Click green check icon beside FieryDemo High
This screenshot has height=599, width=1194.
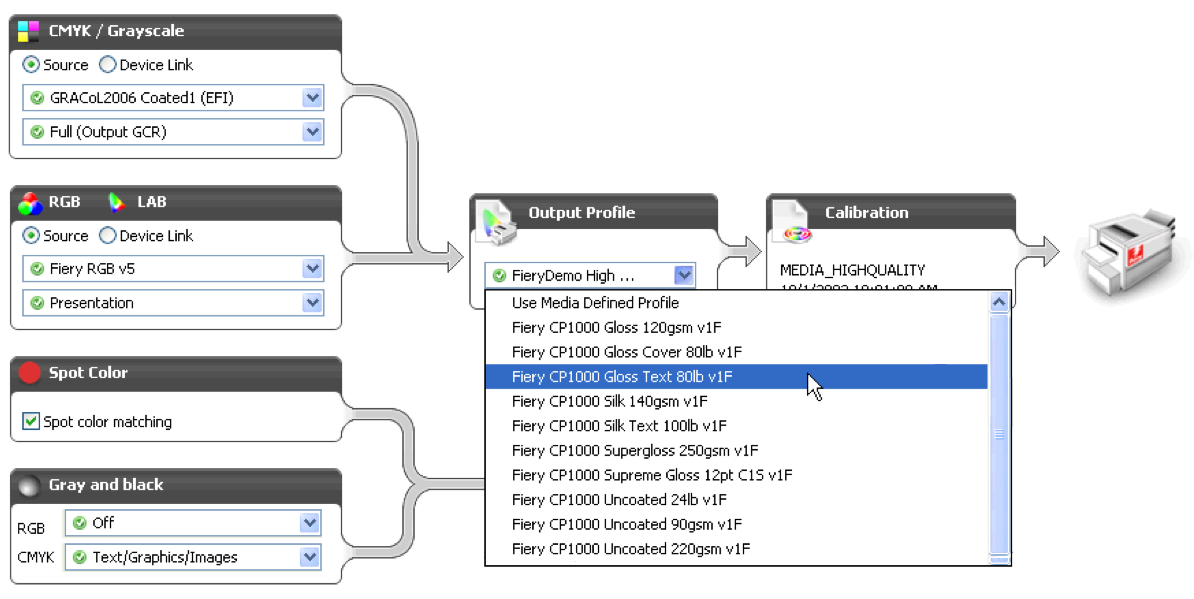pyautogui.click(x=500, y=276)
